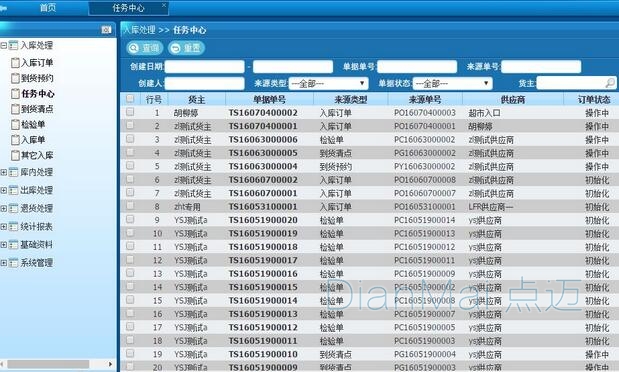
Task: Check the row for TS16063000005
Action: pos(130,152)
